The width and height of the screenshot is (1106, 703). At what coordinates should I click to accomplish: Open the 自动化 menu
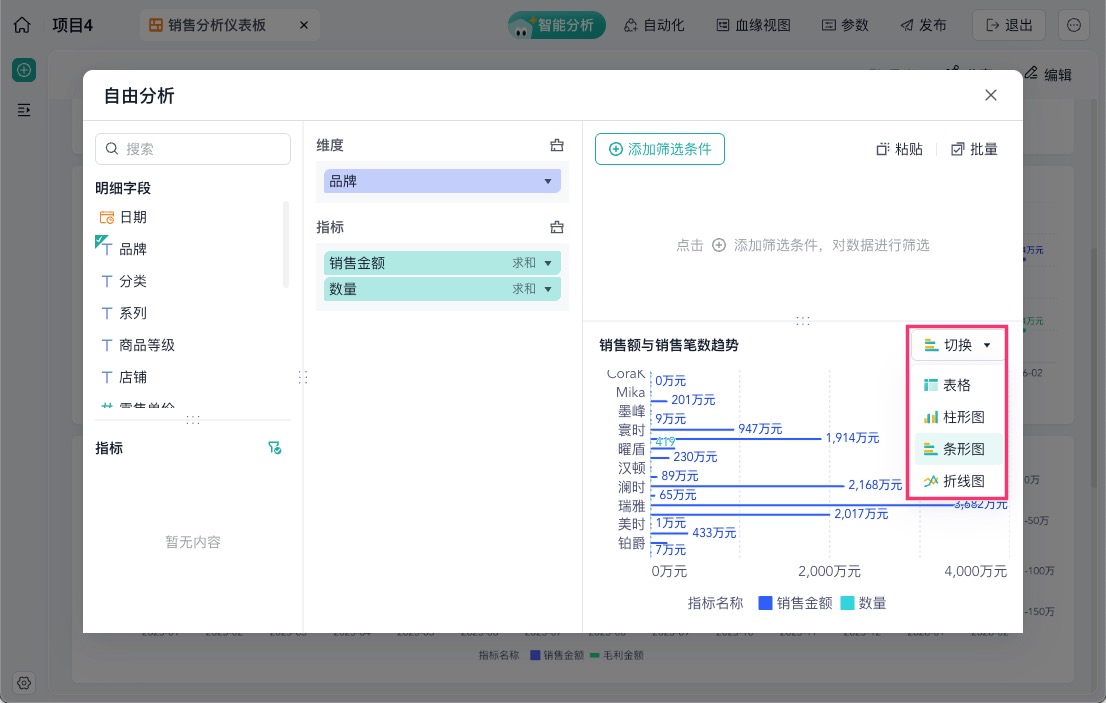[654, 25]
